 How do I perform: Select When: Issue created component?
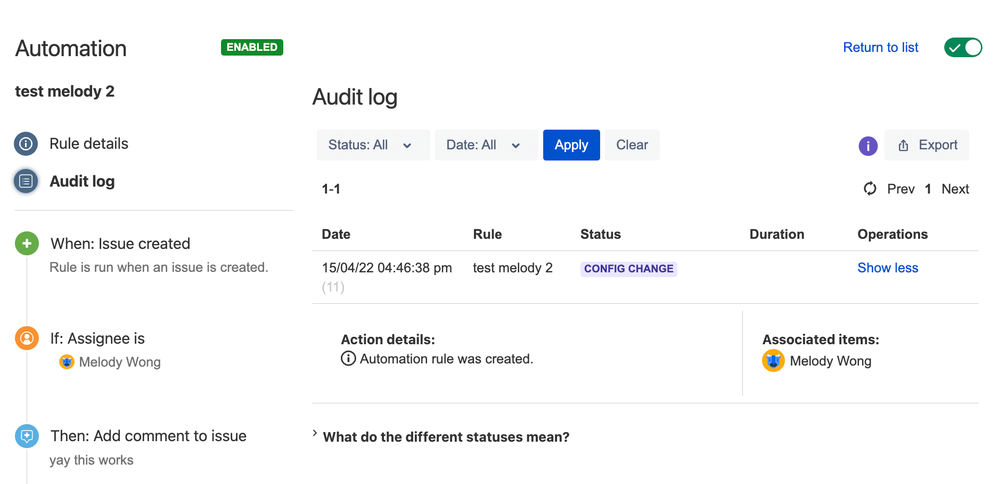(x=120, y=244)
